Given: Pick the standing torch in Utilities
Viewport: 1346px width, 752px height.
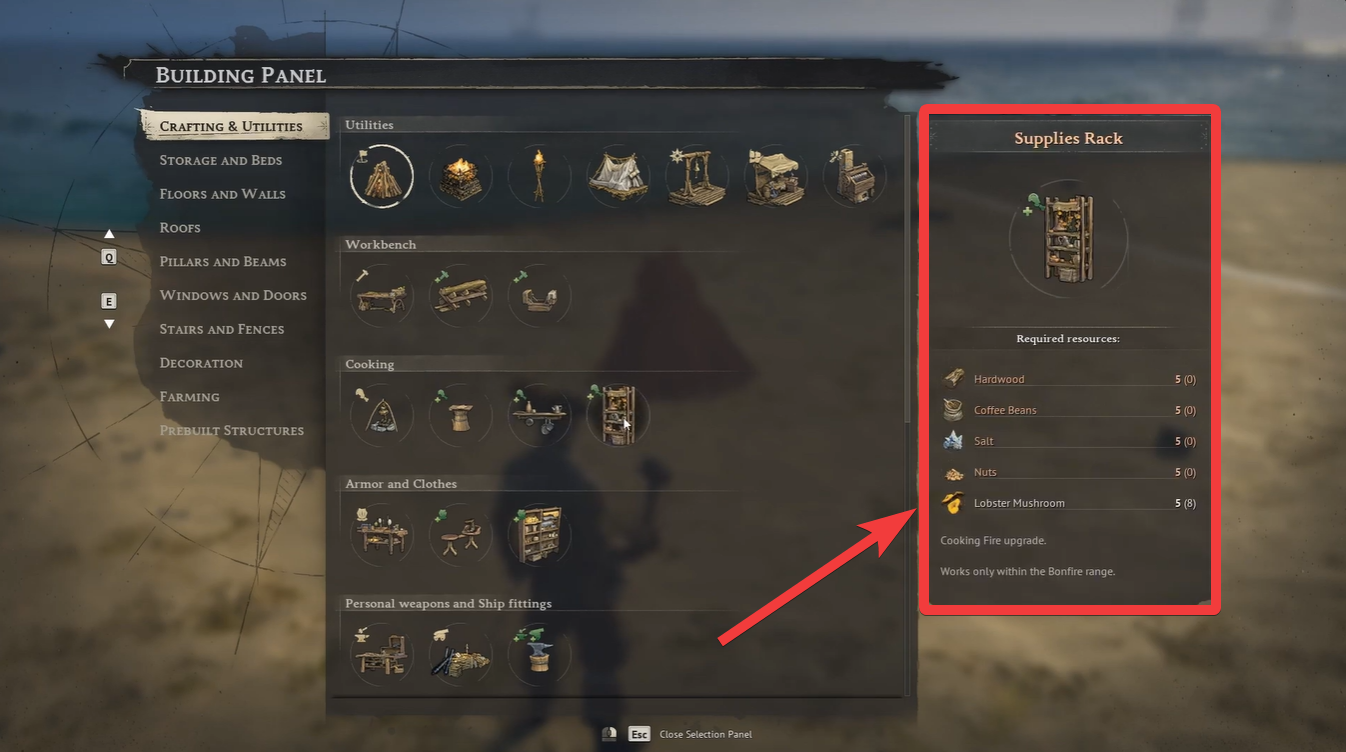Looking at the screenshot, I should (539, 177).
